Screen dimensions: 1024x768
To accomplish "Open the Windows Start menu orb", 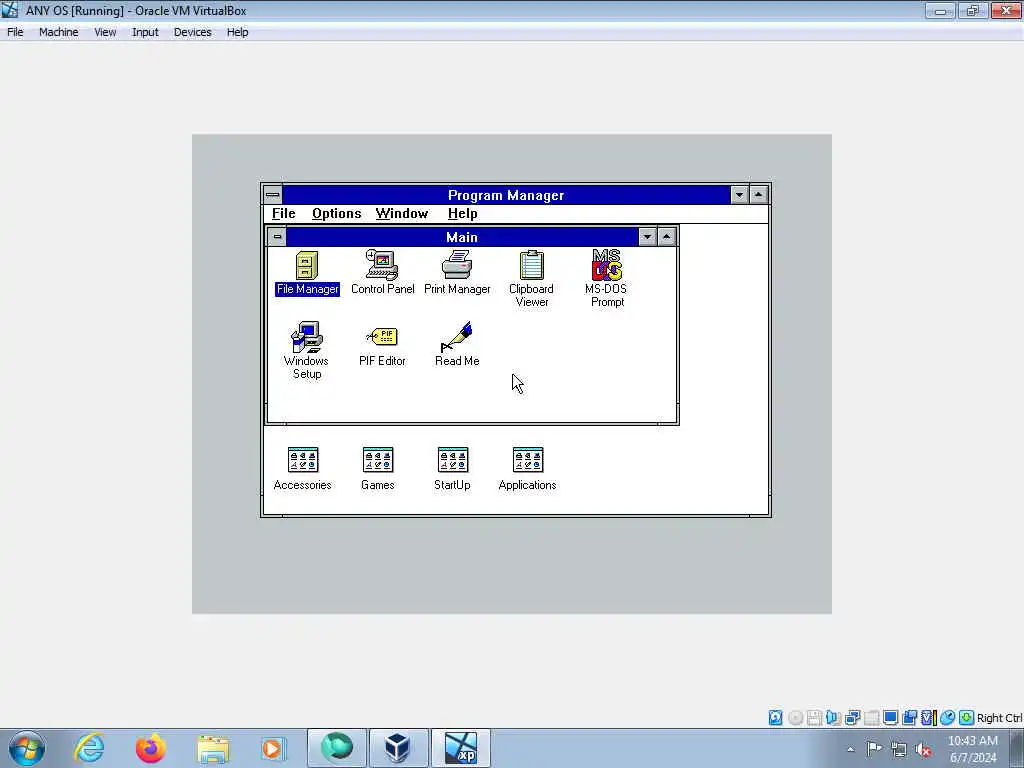I will pos(27,748).
